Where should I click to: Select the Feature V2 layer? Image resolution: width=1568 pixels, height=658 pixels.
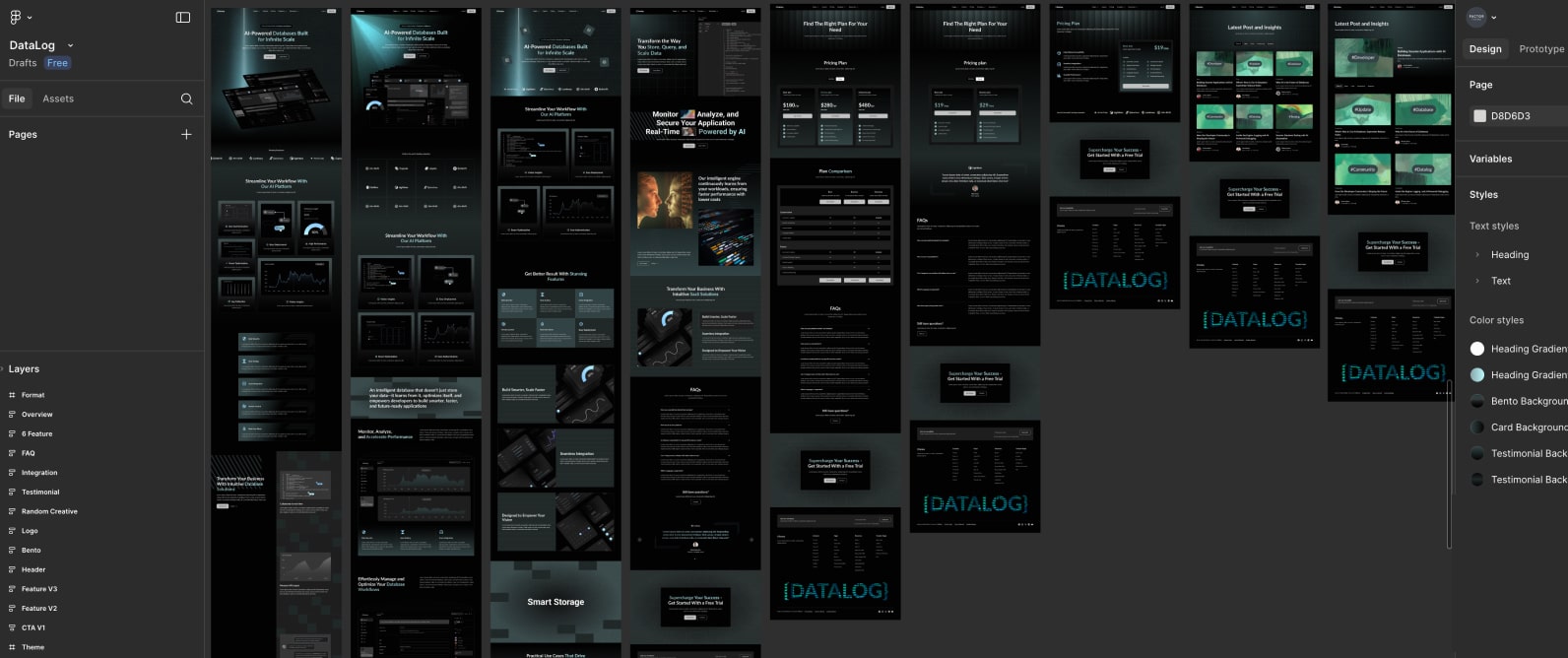pyautogui.click(x=39, y=609)
